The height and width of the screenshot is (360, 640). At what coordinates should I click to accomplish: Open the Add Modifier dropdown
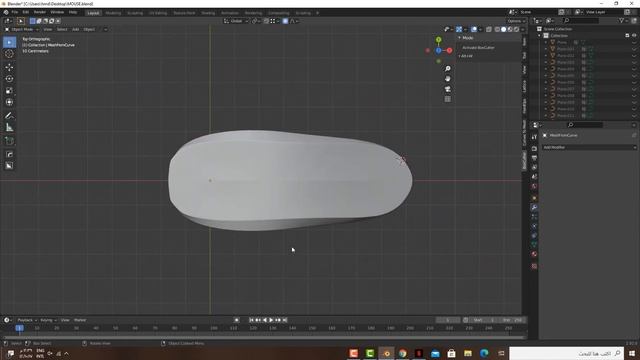click(589, 147)
